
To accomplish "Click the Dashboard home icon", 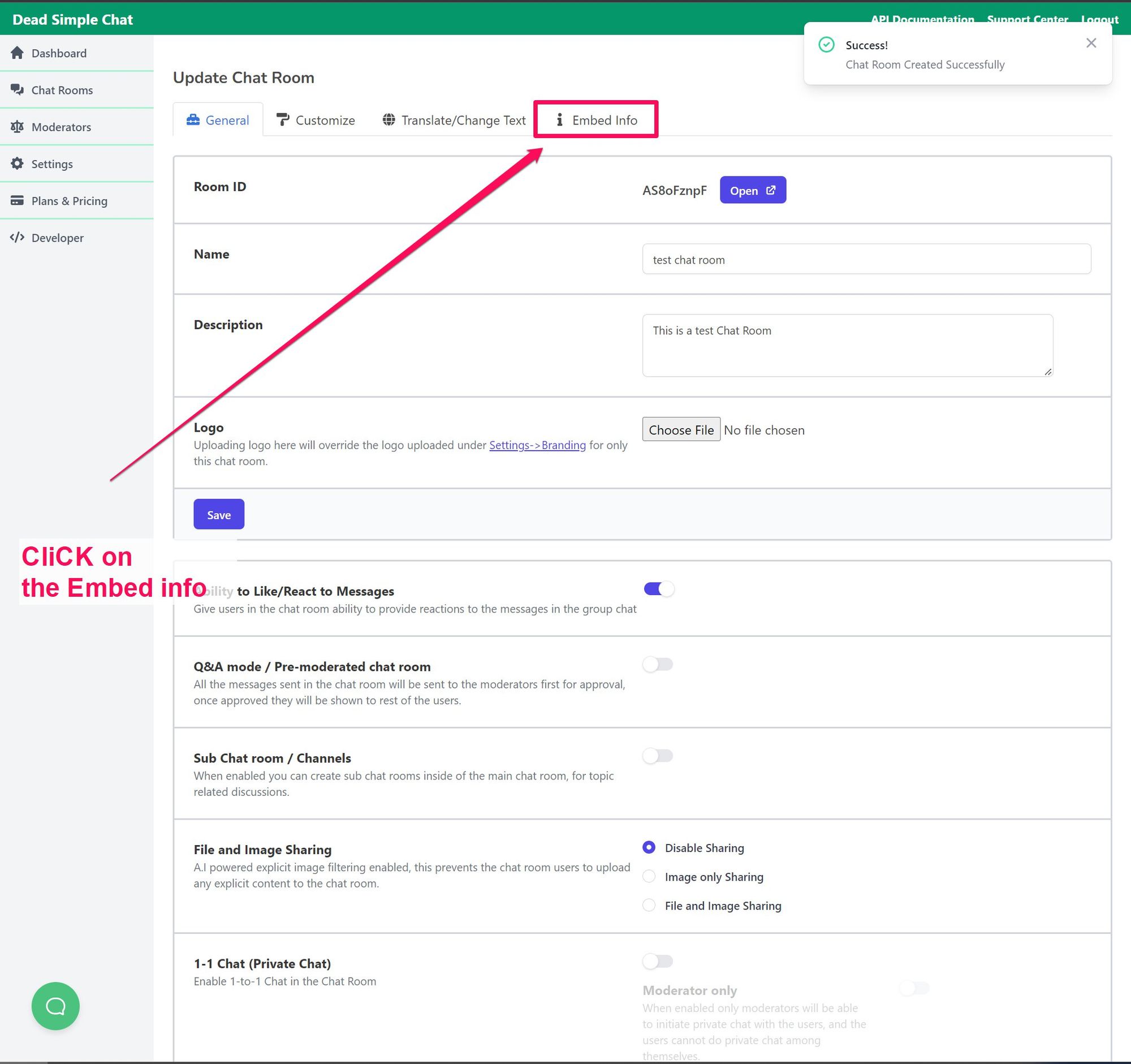I will click(17, 53).
